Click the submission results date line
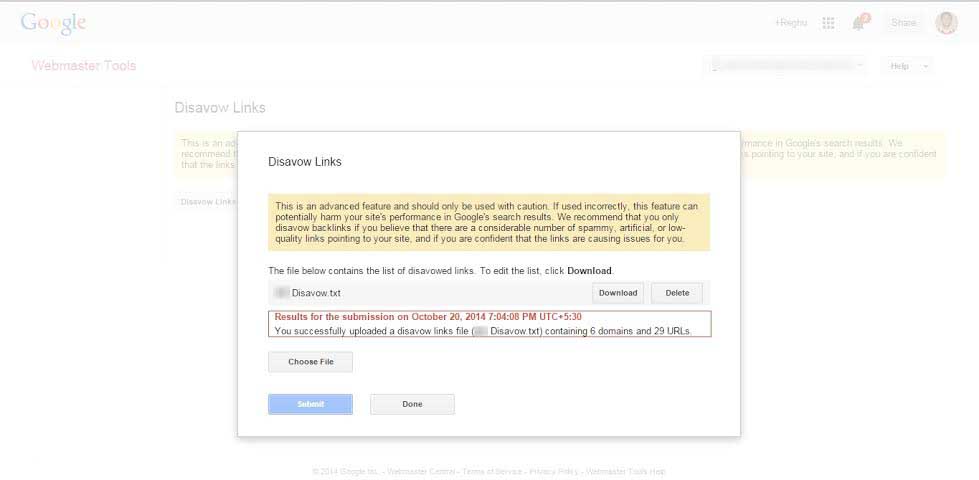Screen dimensions: 979x480 428,317
